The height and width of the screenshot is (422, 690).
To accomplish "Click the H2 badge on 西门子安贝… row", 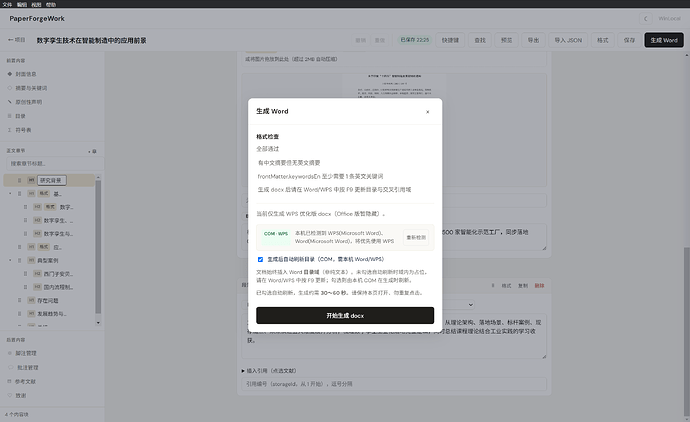I will point(37,274).
